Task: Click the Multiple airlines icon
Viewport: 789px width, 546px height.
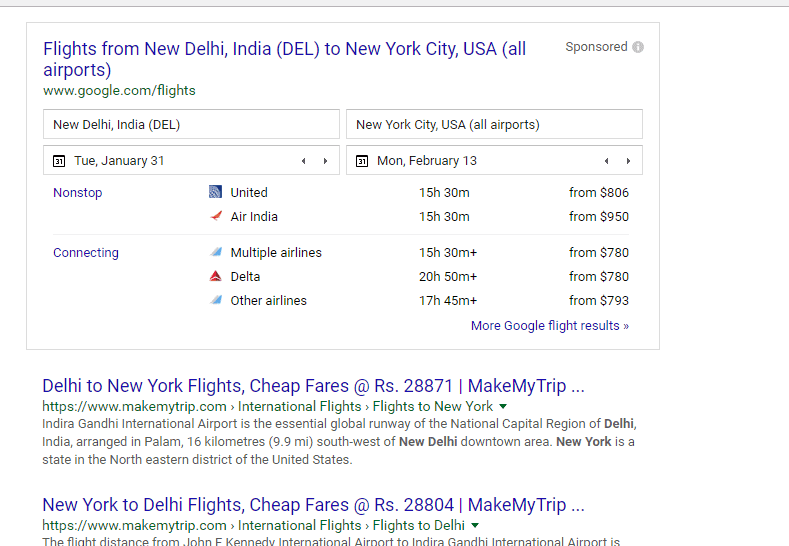Action: [216, 252]
